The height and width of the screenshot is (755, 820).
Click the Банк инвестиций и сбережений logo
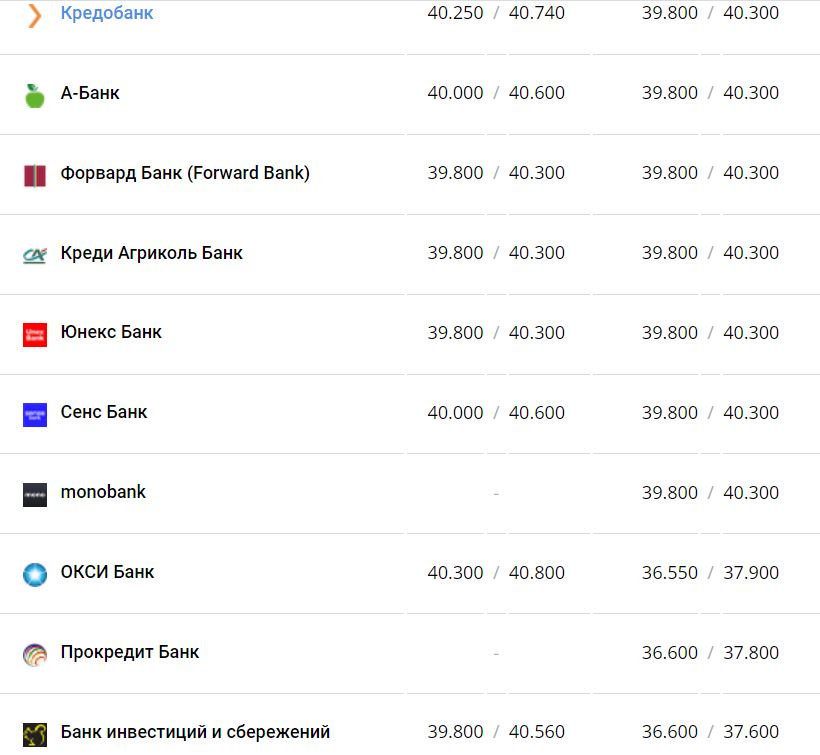pos(35,734)
